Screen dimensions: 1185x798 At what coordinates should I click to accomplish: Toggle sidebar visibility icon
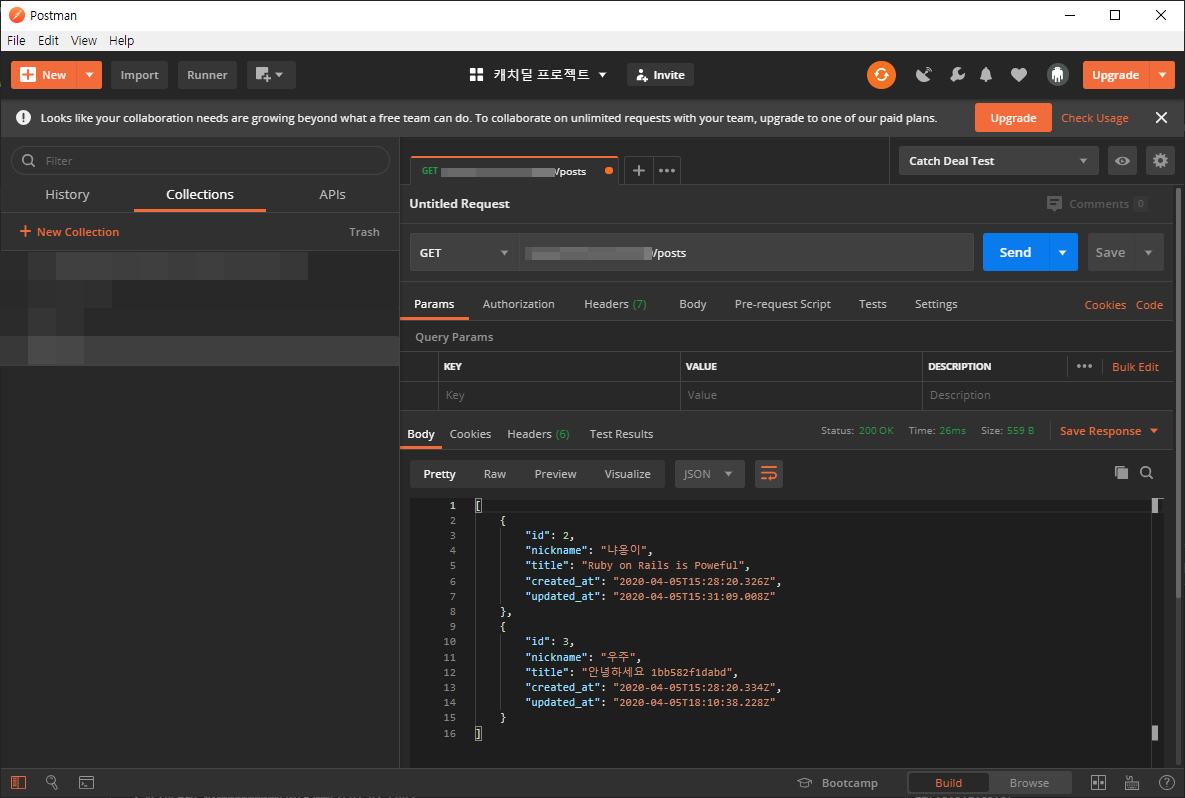point(19,782)
